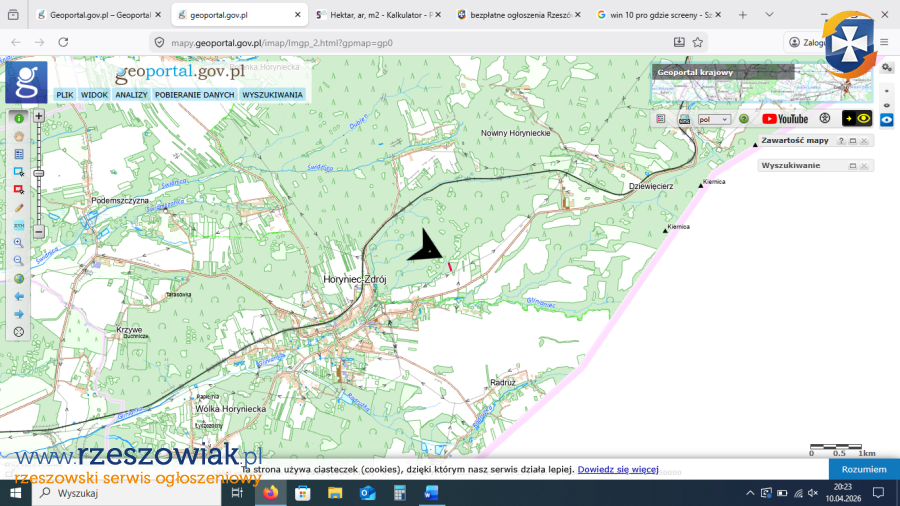Toggle the blue eye visibility button
Viewport: 900px width, 506px height.
[886, 119]
